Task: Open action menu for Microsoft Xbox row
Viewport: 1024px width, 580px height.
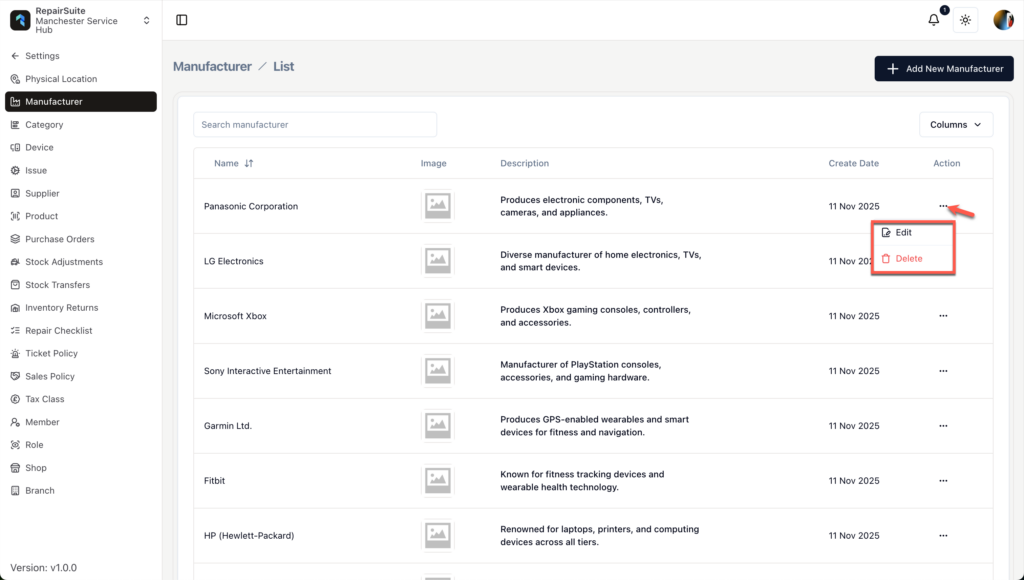Action: click(x=943, y=316)
